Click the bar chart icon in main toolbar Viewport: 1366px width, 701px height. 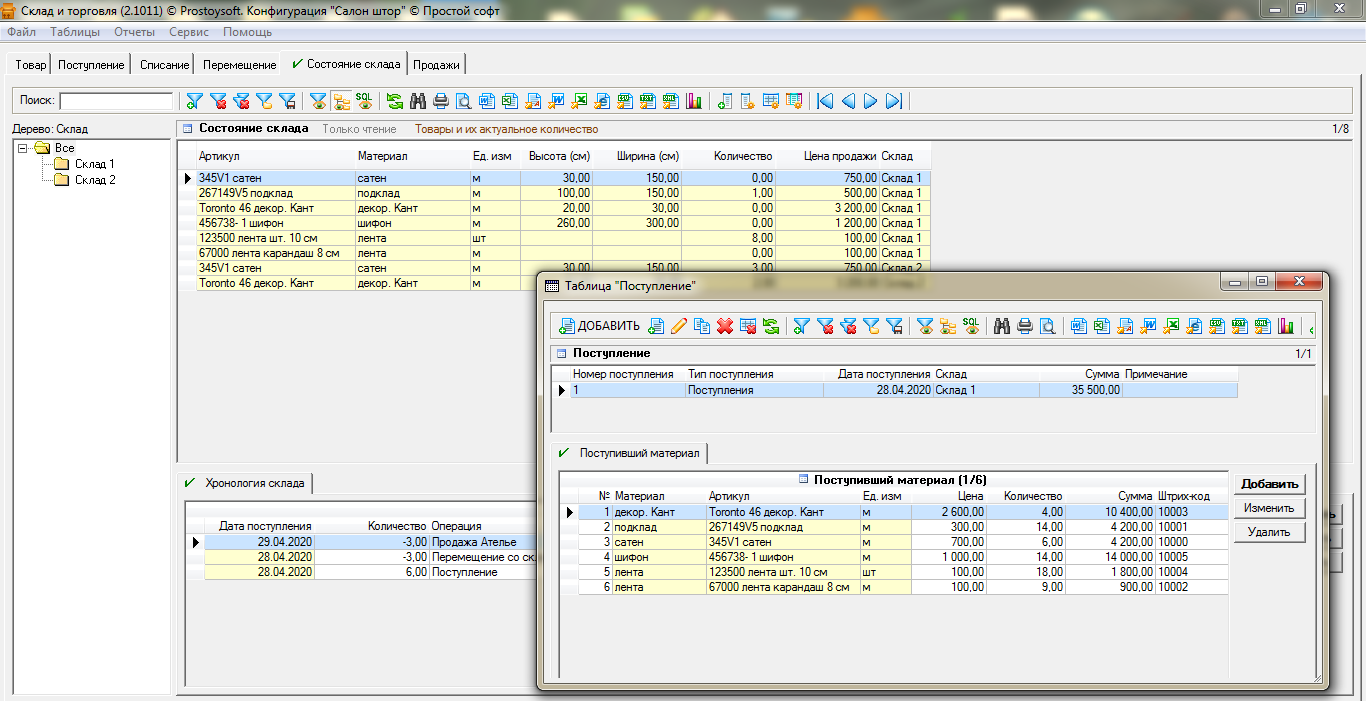(x=693, y=101)
